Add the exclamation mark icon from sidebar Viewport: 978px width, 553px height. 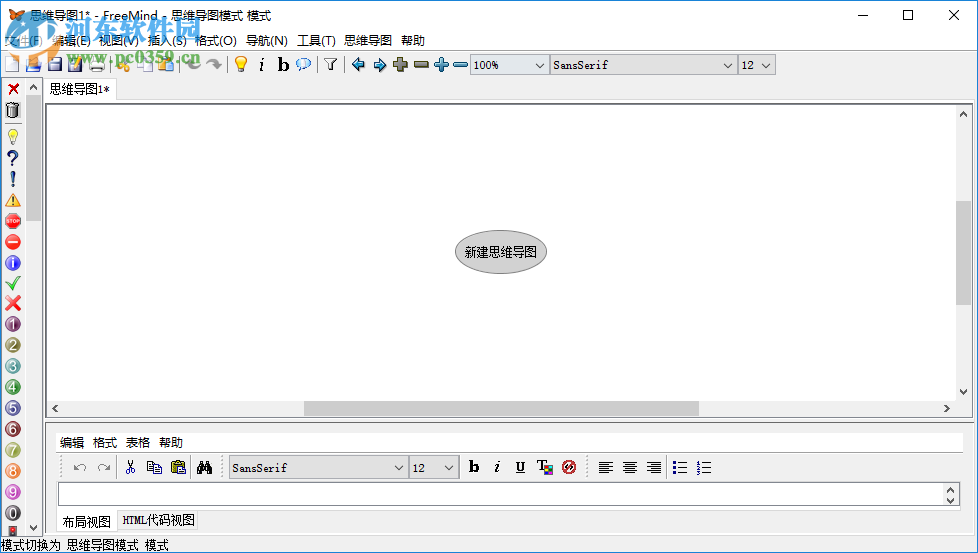13,179
